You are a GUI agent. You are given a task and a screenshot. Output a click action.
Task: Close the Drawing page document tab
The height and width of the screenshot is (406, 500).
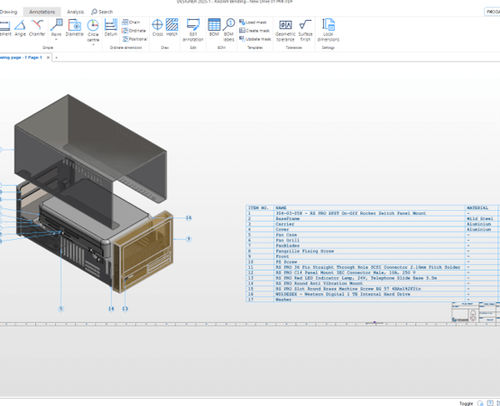(x=48, y=58)
